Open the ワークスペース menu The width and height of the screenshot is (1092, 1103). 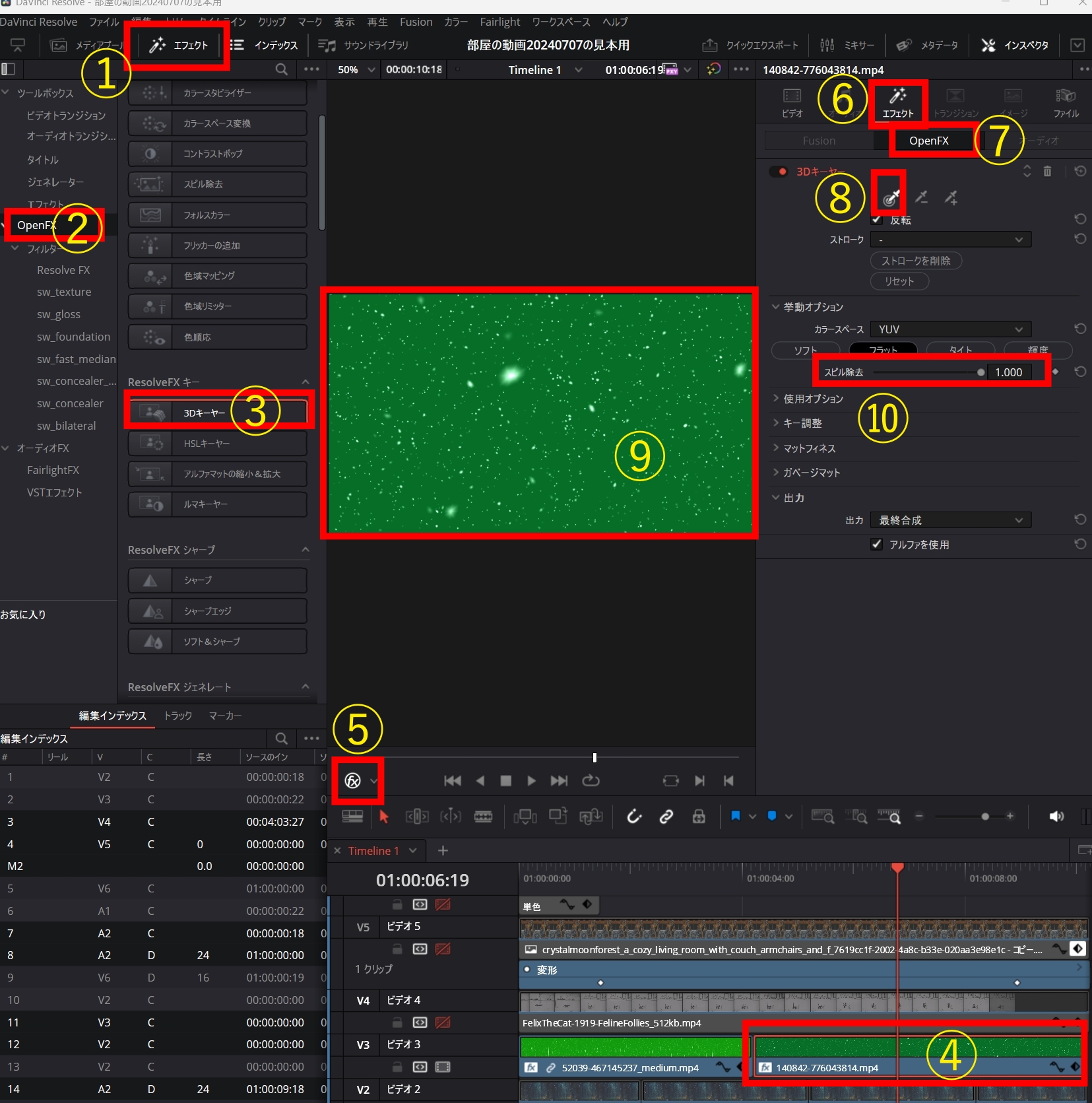(561, 22)
